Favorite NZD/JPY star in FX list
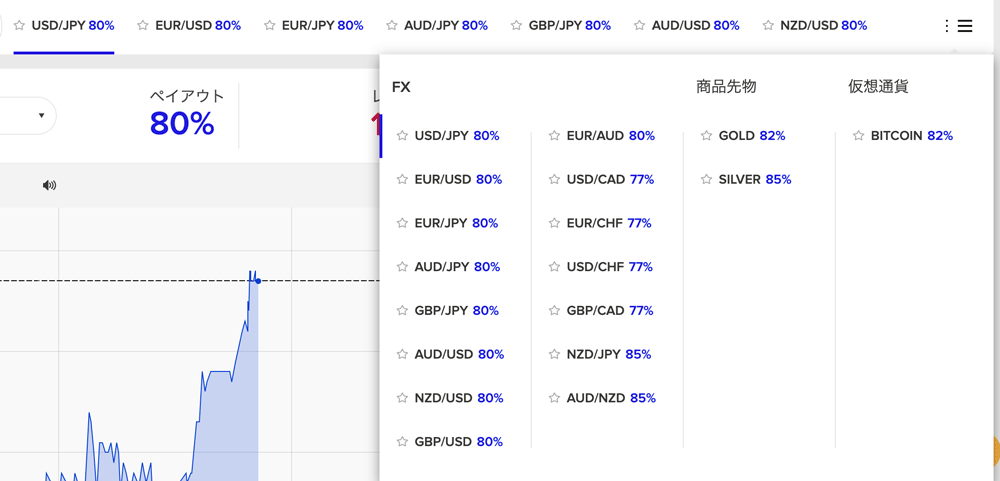Viewport: 1000px width, 481px height. (x=554, y=354)
